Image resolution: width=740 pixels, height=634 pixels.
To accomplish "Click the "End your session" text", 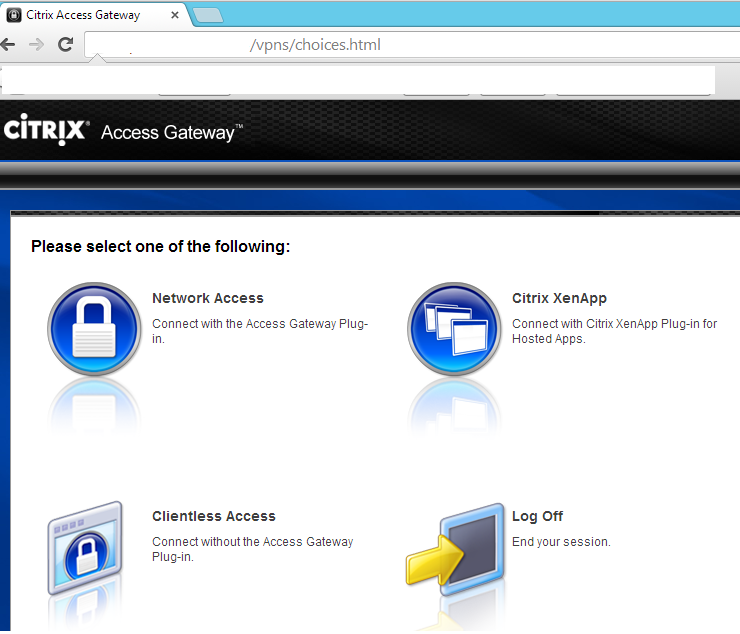I will point(560,542).
